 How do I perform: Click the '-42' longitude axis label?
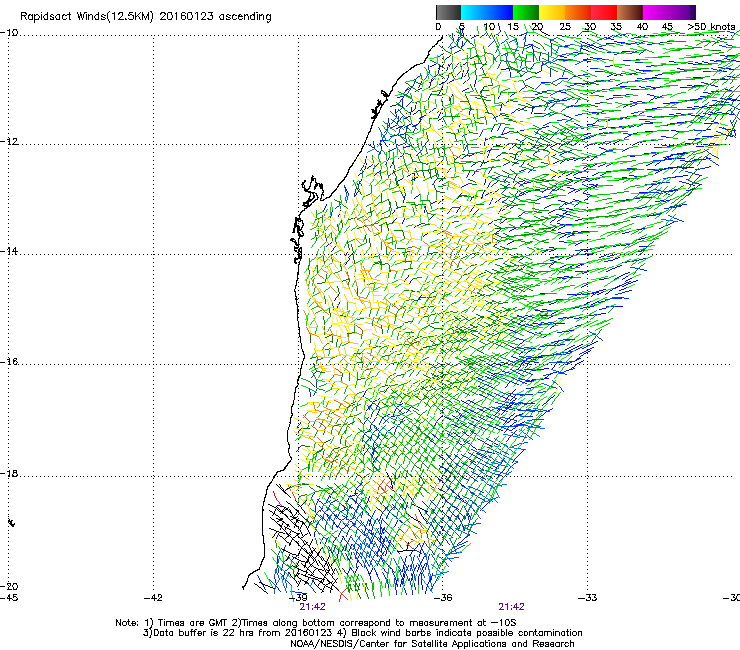tap(153, 598)
